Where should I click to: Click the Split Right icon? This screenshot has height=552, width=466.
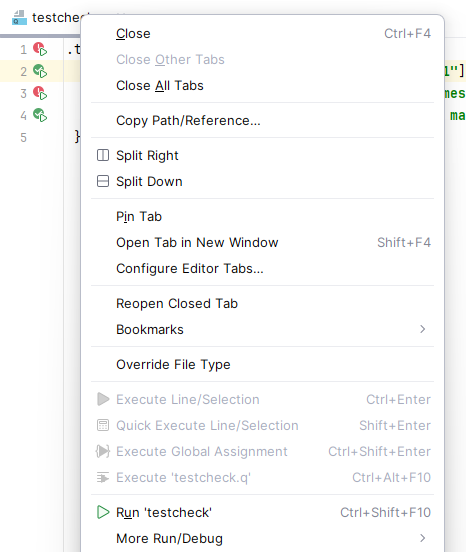click(x=103, y=155)
